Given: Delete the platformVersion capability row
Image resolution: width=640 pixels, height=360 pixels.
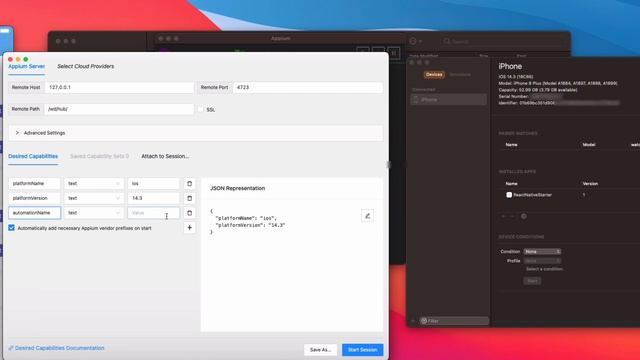Looking at the screenshot, I should click(x=189, y=198).
